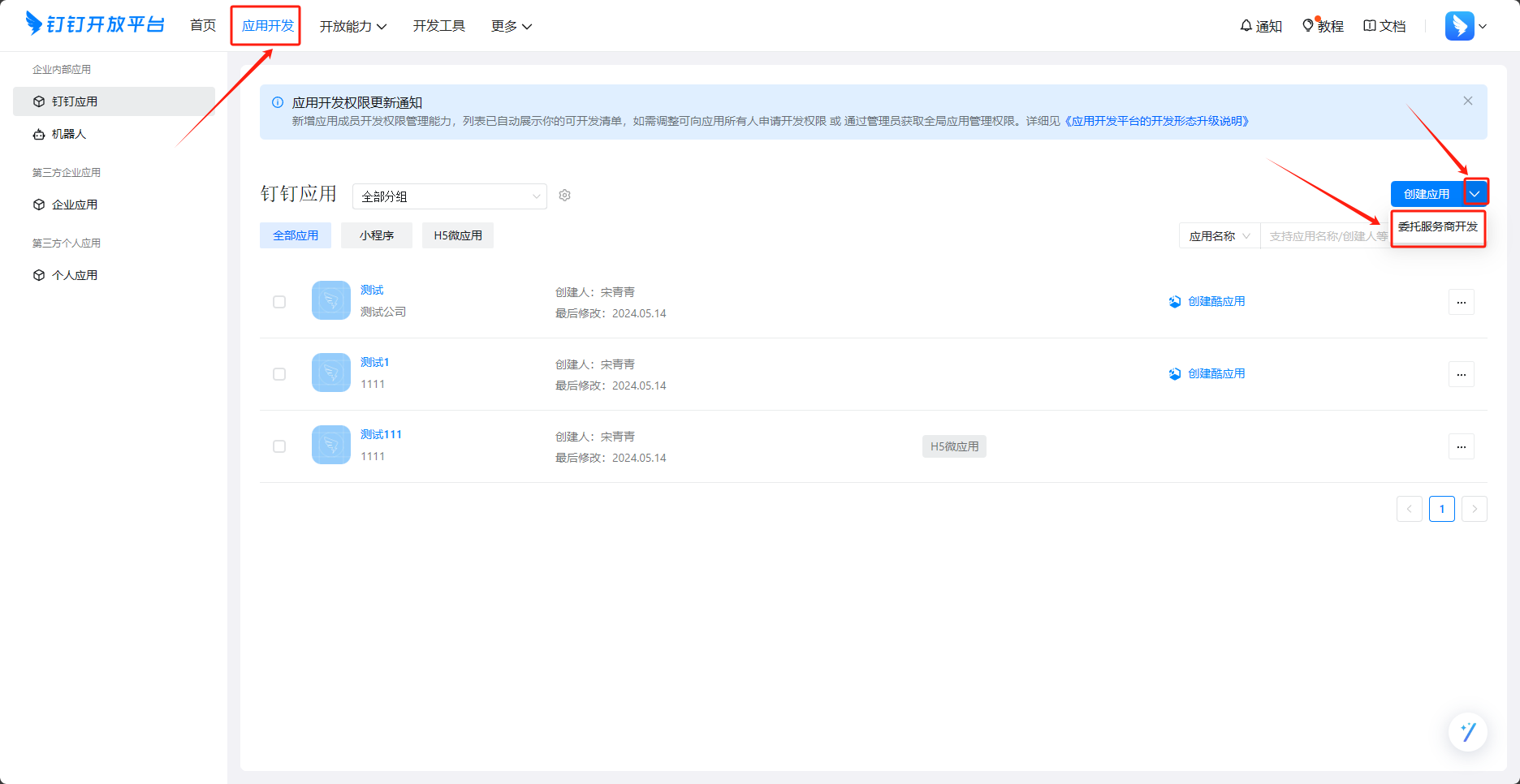
Task: Go to the previous page of apps
Action: [x=1410, y=509]
